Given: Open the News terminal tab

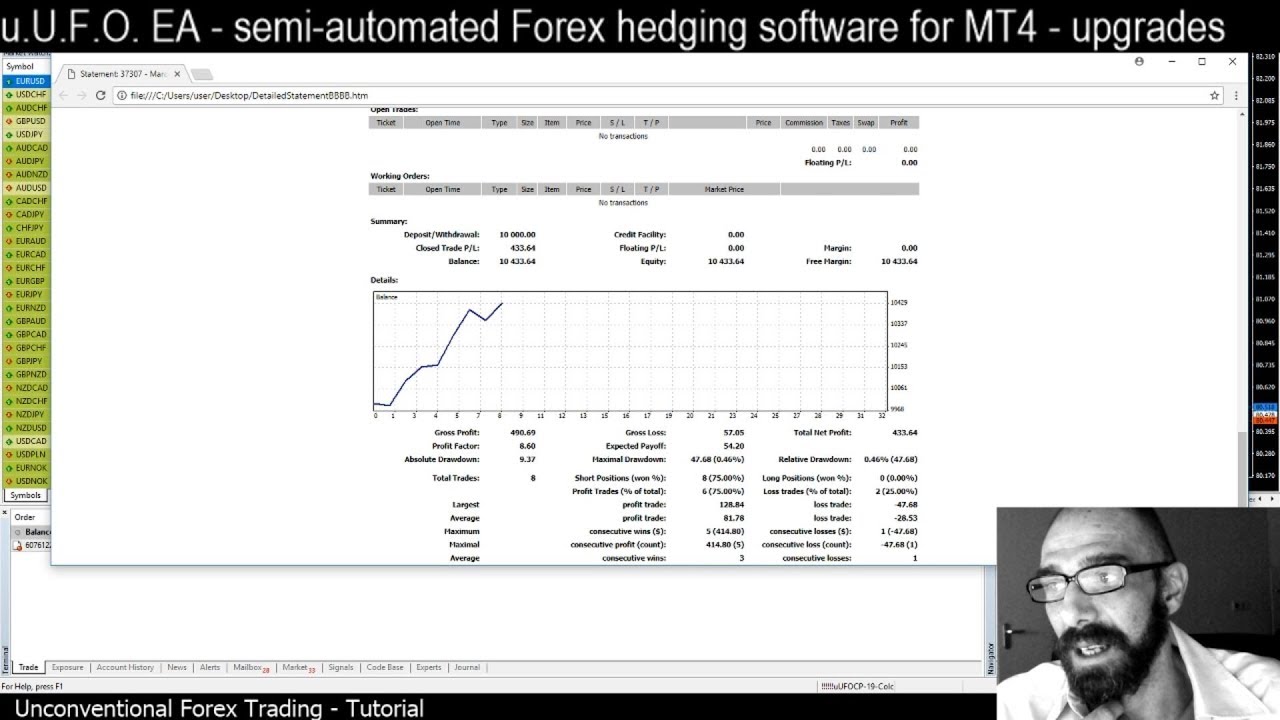Looking at the screenshot, I should [x=177, y=667].
